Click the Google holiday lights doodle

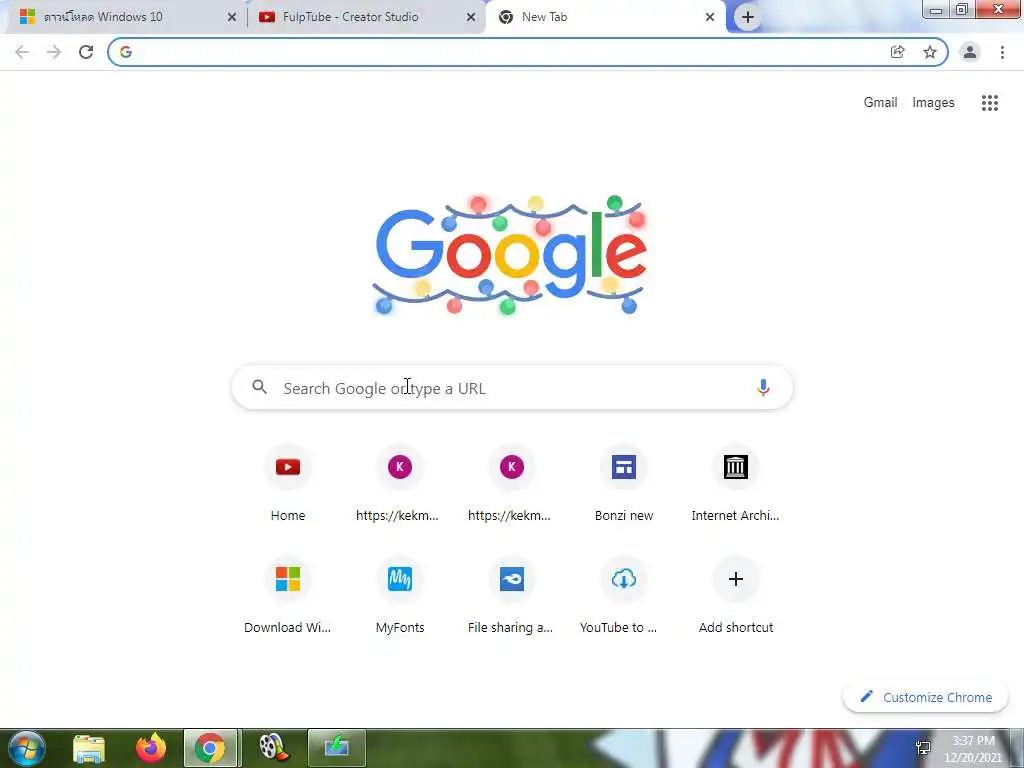coord(511,255)
